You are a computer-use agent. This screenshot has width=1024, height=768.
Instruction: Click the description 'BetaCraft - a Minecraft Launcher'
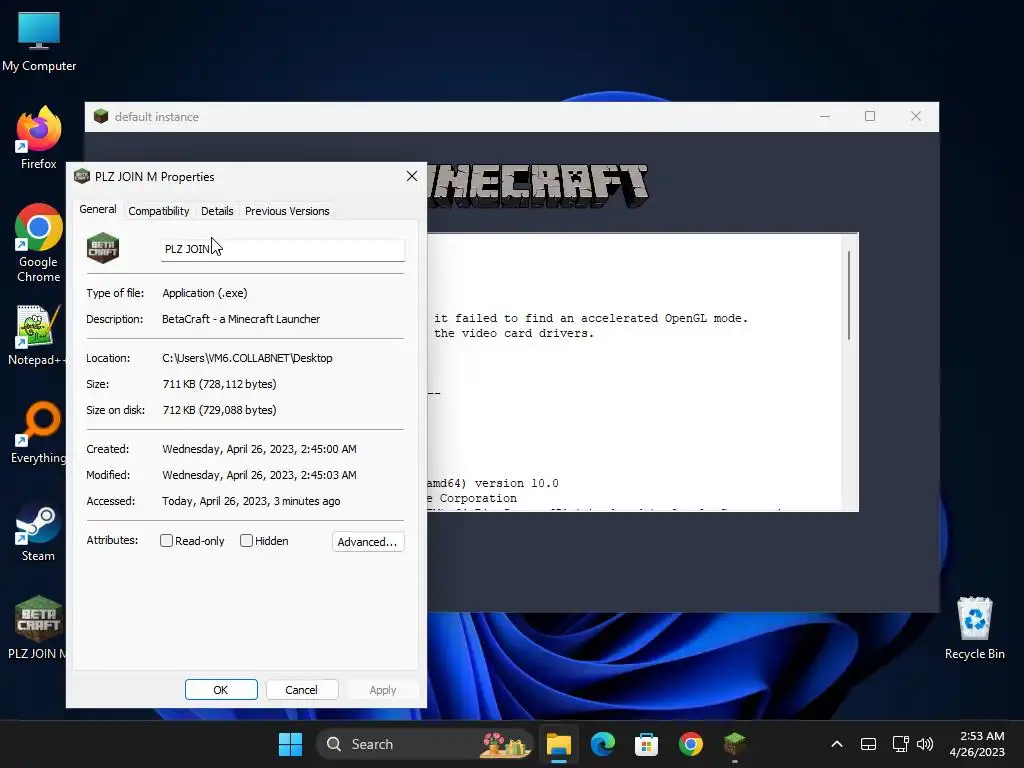[x=241, y=319]
